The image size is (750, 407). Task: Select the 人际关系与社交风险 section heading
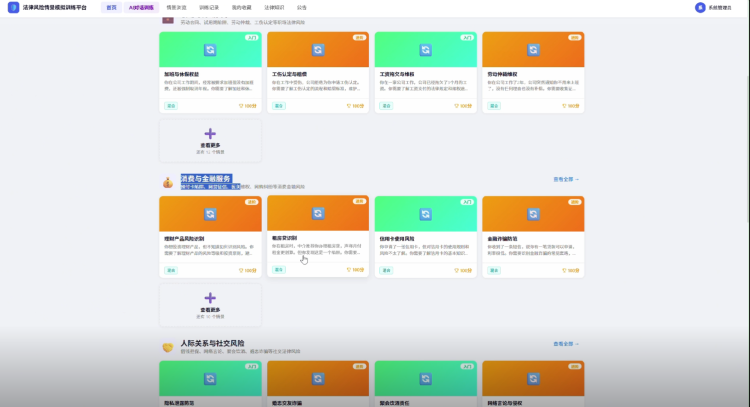coord(212,343)
